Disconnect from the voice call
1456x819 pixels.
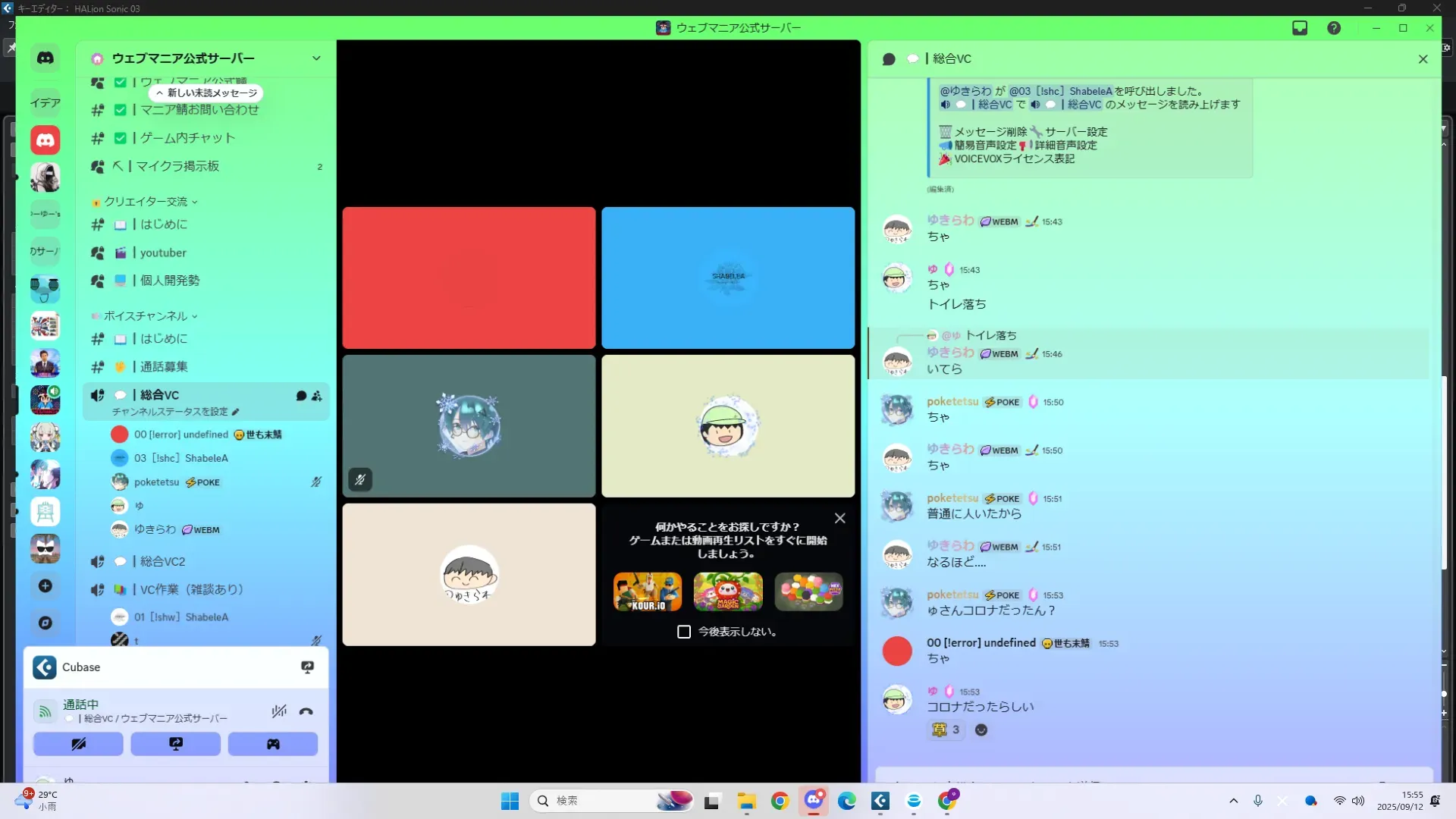coord(306,711)
